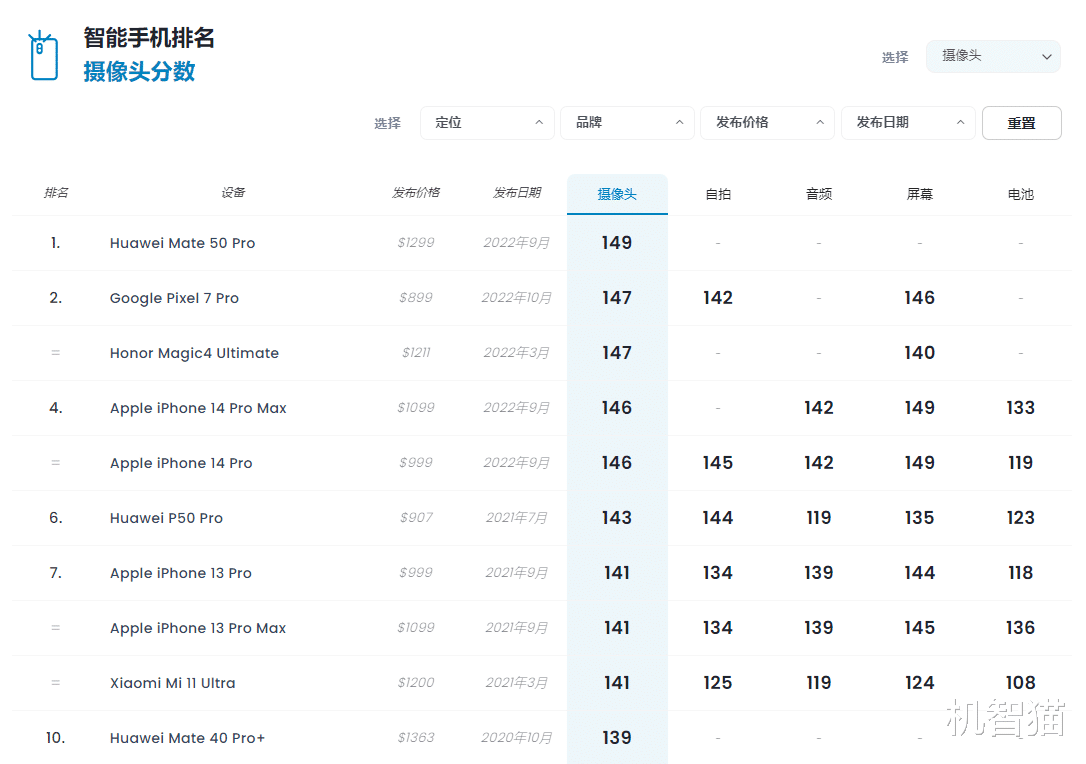Click Xiaomi Mi 11 Ultra battery score 108
Image resolution: width=1086 pixels, height=764 pixels.
1020,683
